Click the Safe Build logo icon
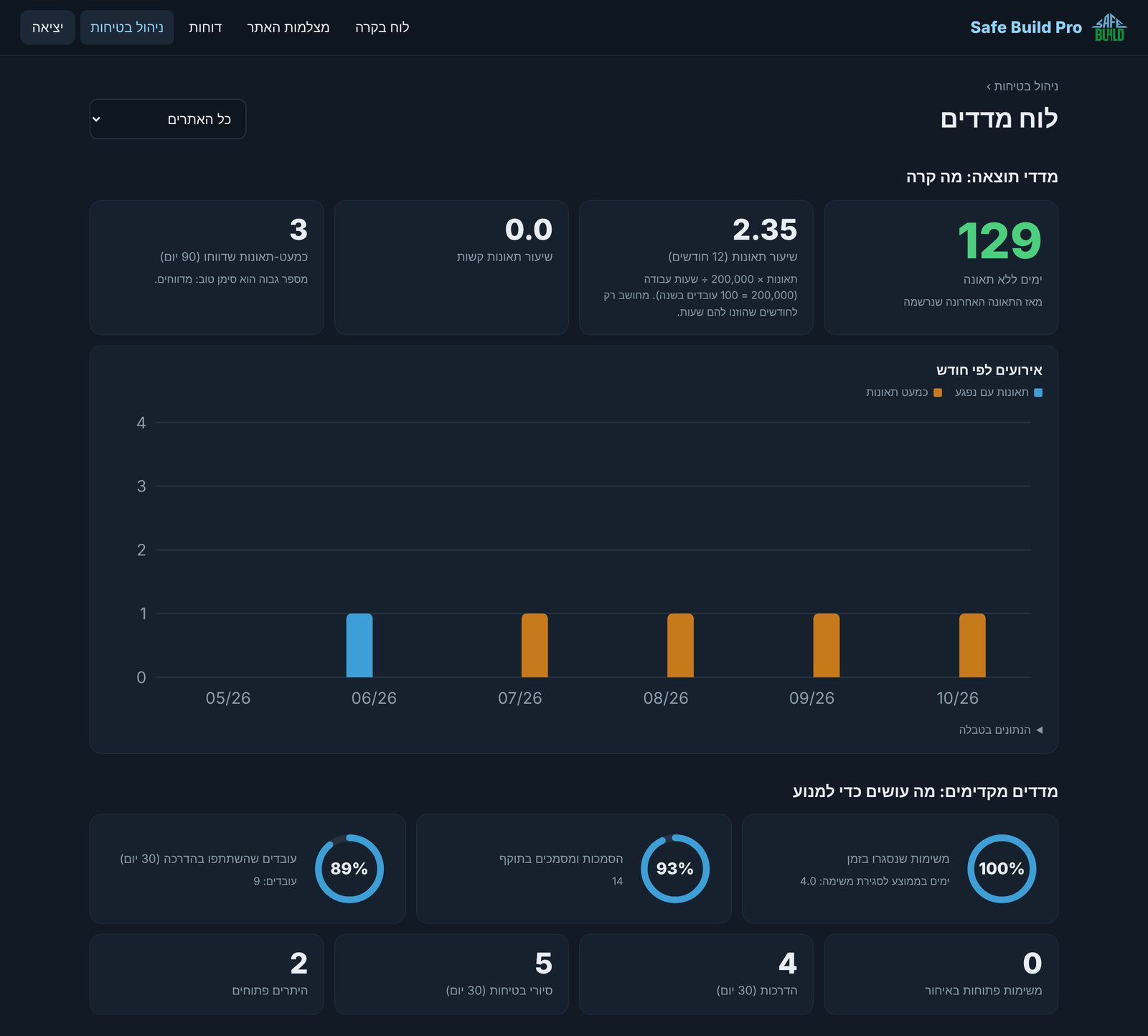 point(1109,27)
